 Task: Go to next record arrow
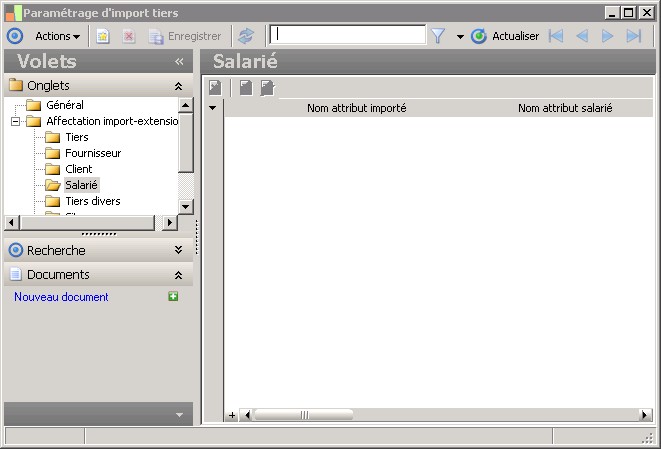607,36
